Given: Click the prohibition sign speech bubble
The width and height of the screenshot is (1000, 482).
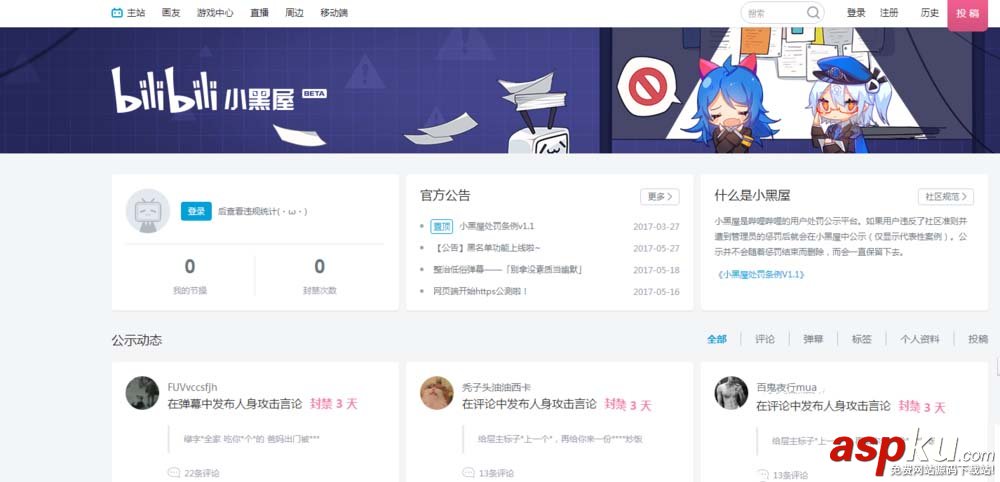Looking at the screenshot, I should [x=649, y=85].
